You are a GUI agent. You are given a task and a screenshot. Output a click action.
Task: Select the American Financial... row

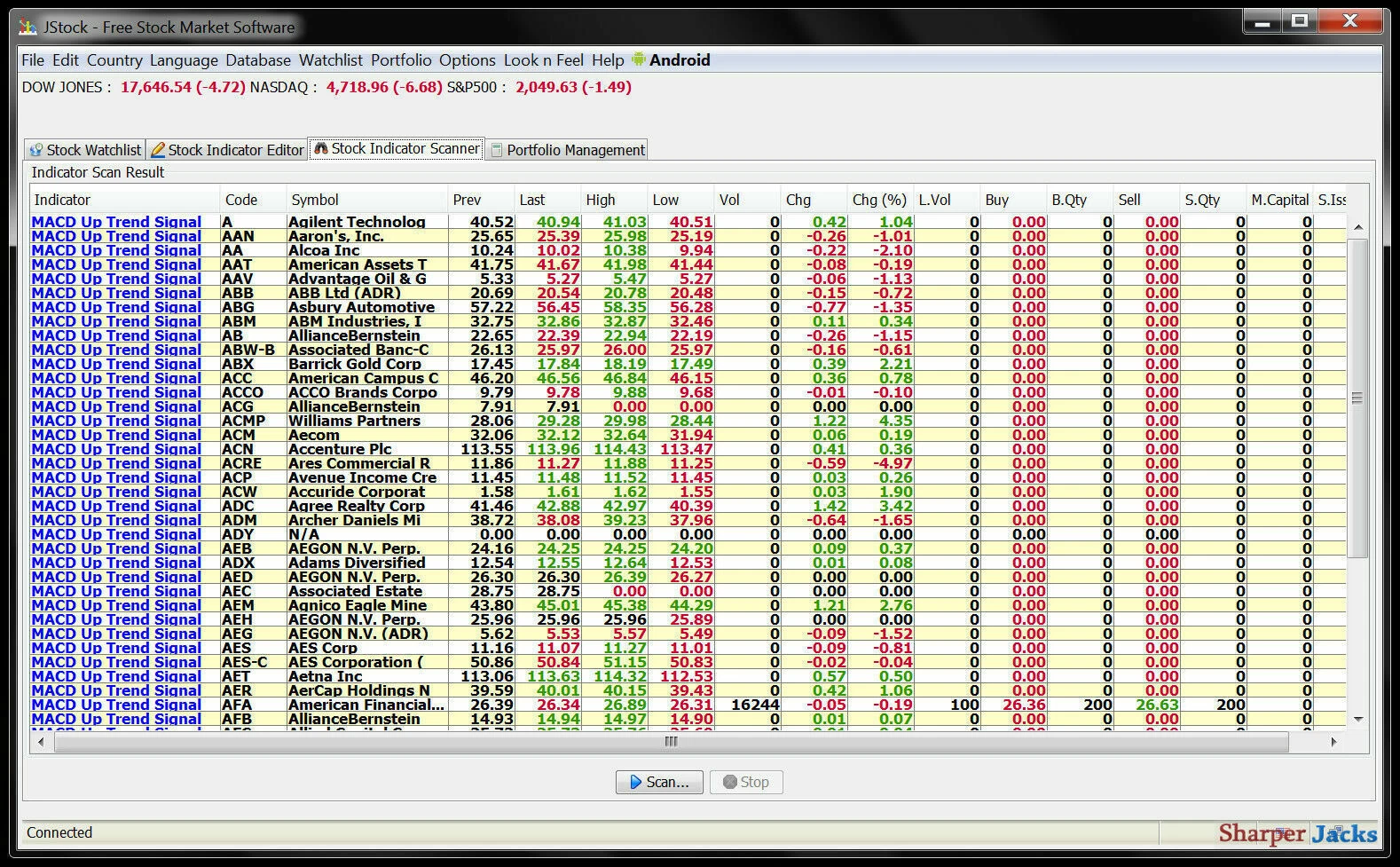point(688,705)
